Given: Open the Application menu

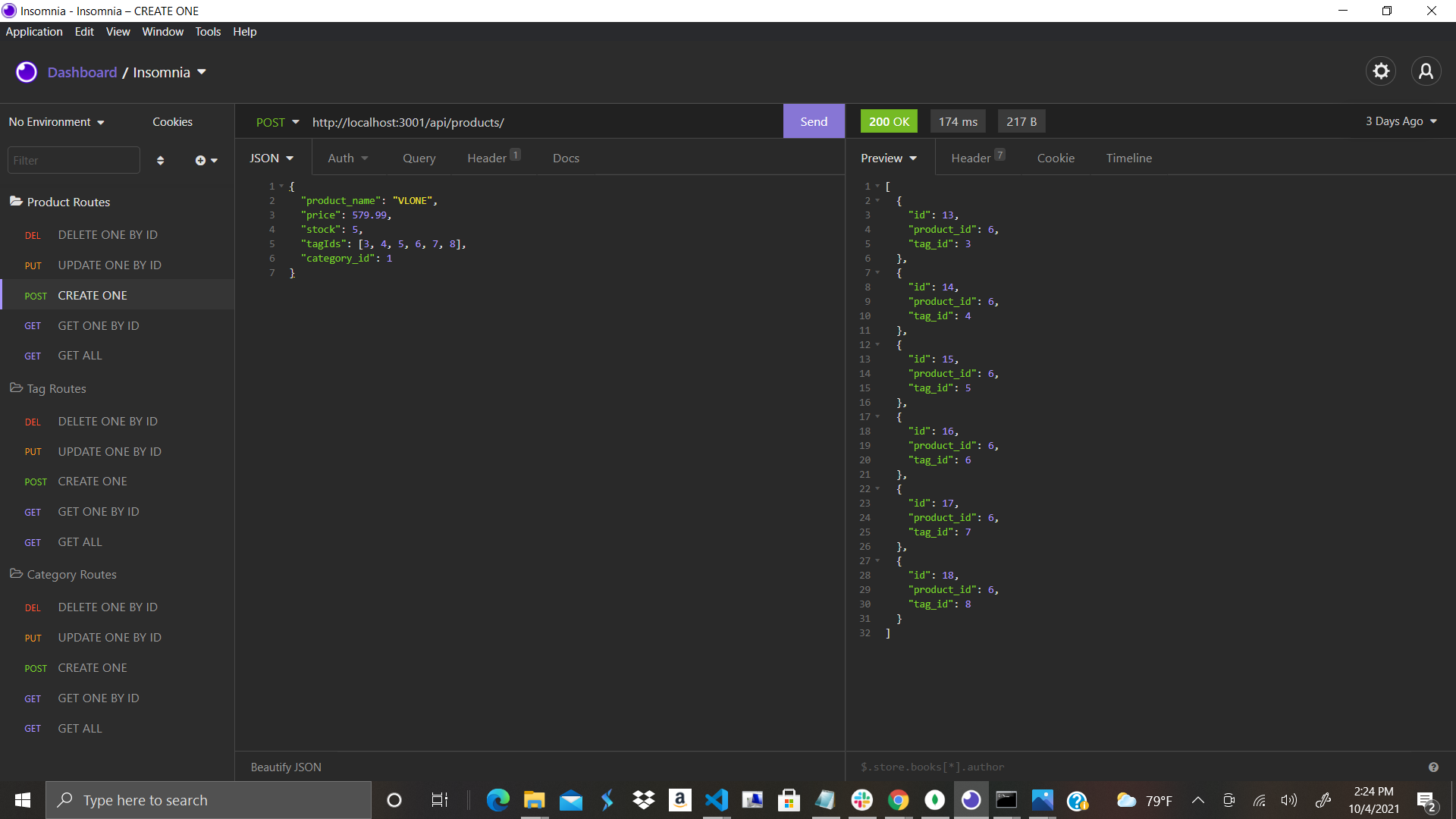Looking at the screenshot, I should [34, 32].
